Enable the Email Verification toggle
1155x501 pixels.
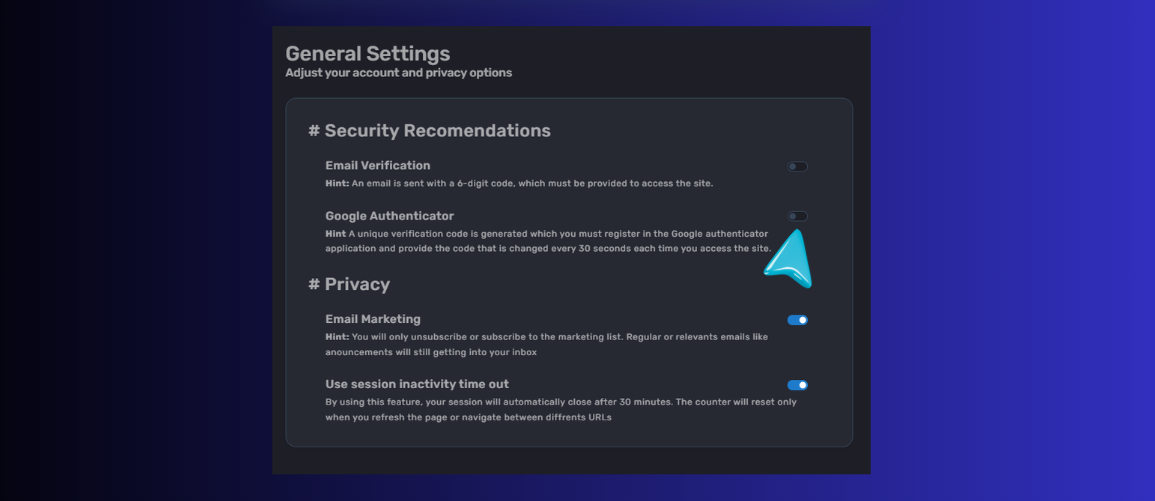[797, 167]
